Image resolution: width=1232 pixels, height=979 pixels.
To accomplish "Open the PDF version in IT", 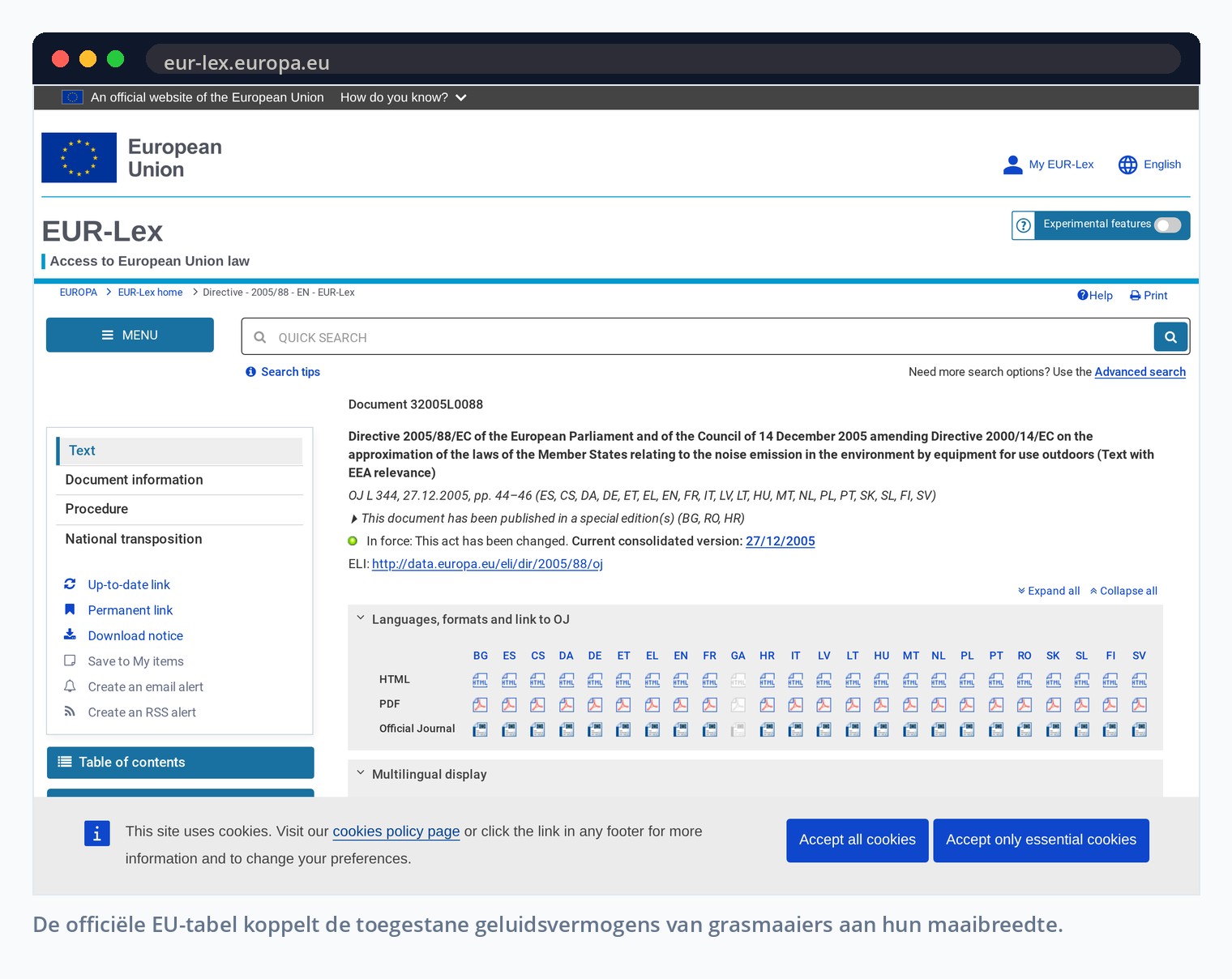I will coord(795,705).
